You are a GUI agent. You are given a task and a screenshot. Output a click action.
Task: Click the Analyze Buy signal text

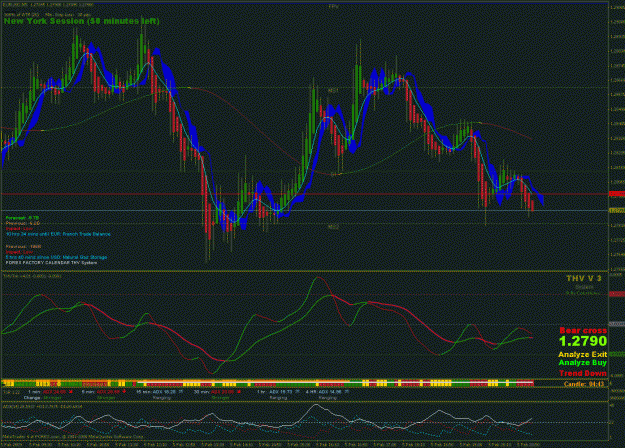pos(583,363)
